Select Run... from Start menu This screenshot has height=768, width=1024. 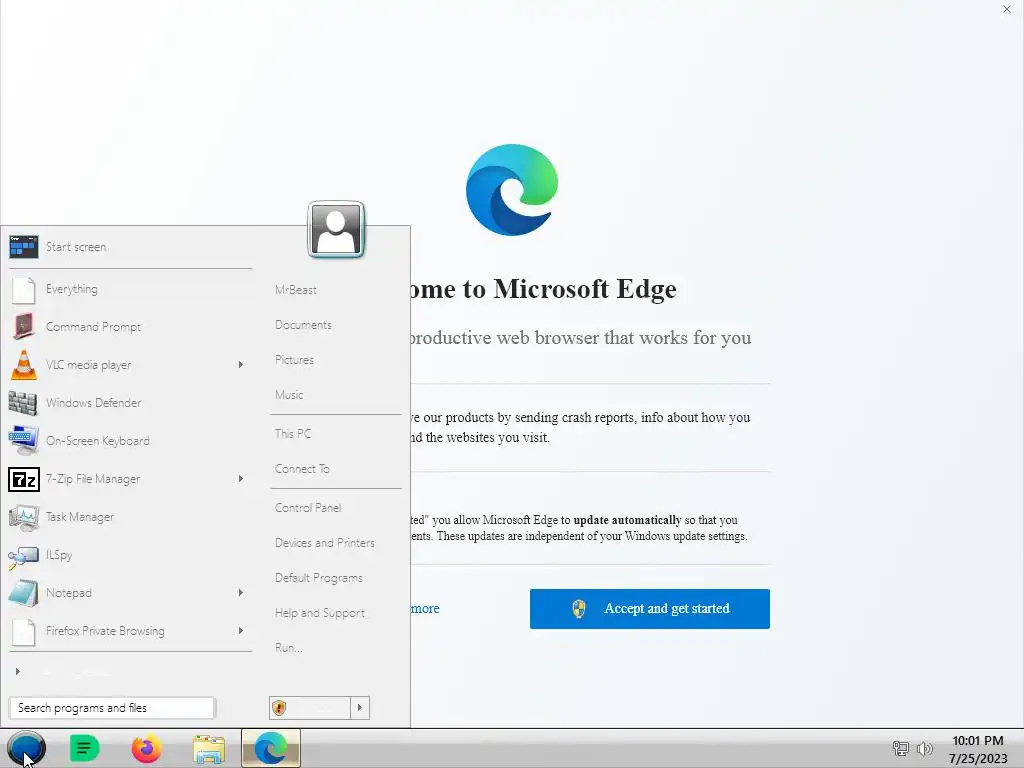(288, 648)
